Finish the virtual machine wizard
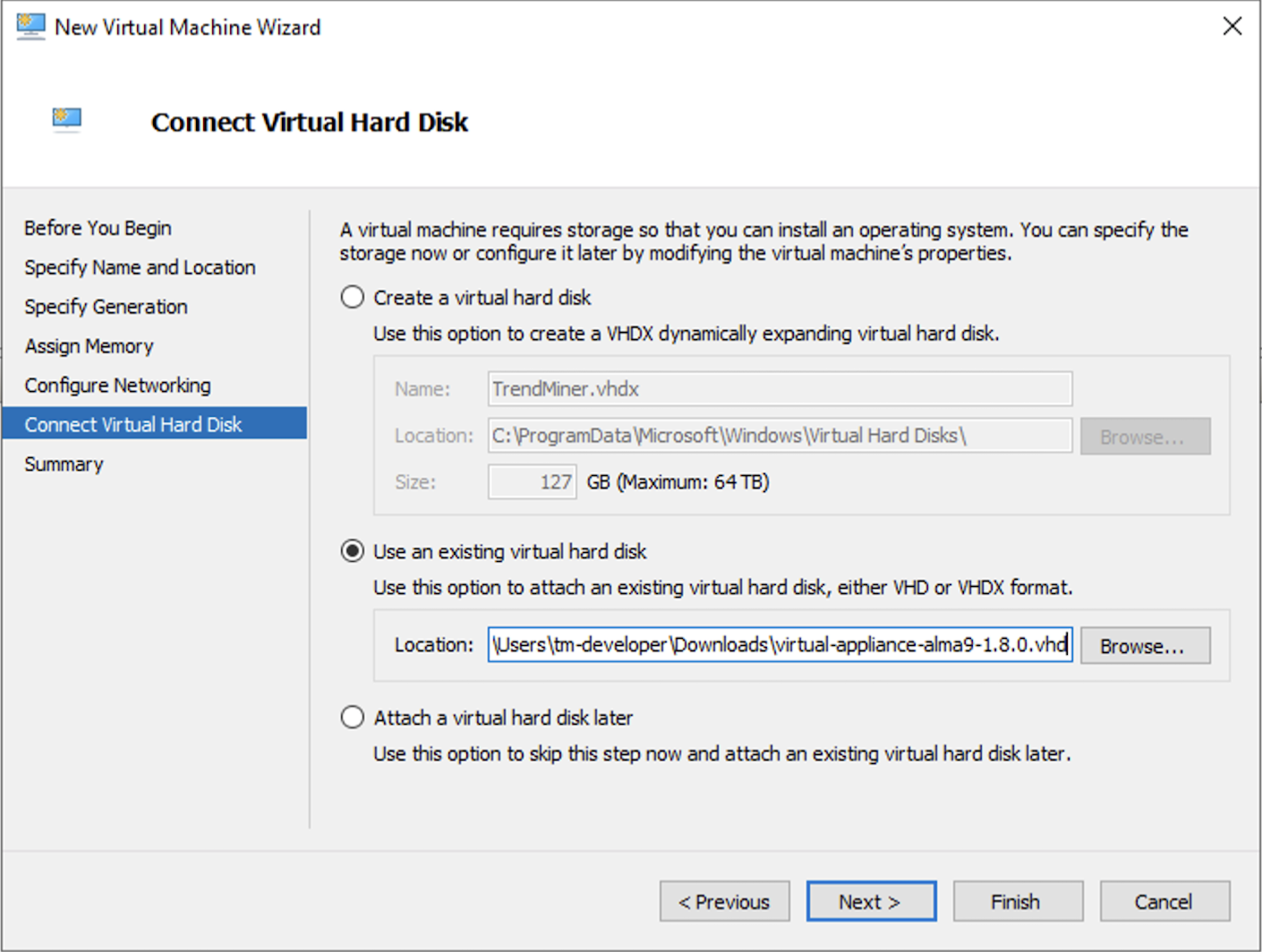The height and width of the screenshot is (952, 1262). 1017,901
